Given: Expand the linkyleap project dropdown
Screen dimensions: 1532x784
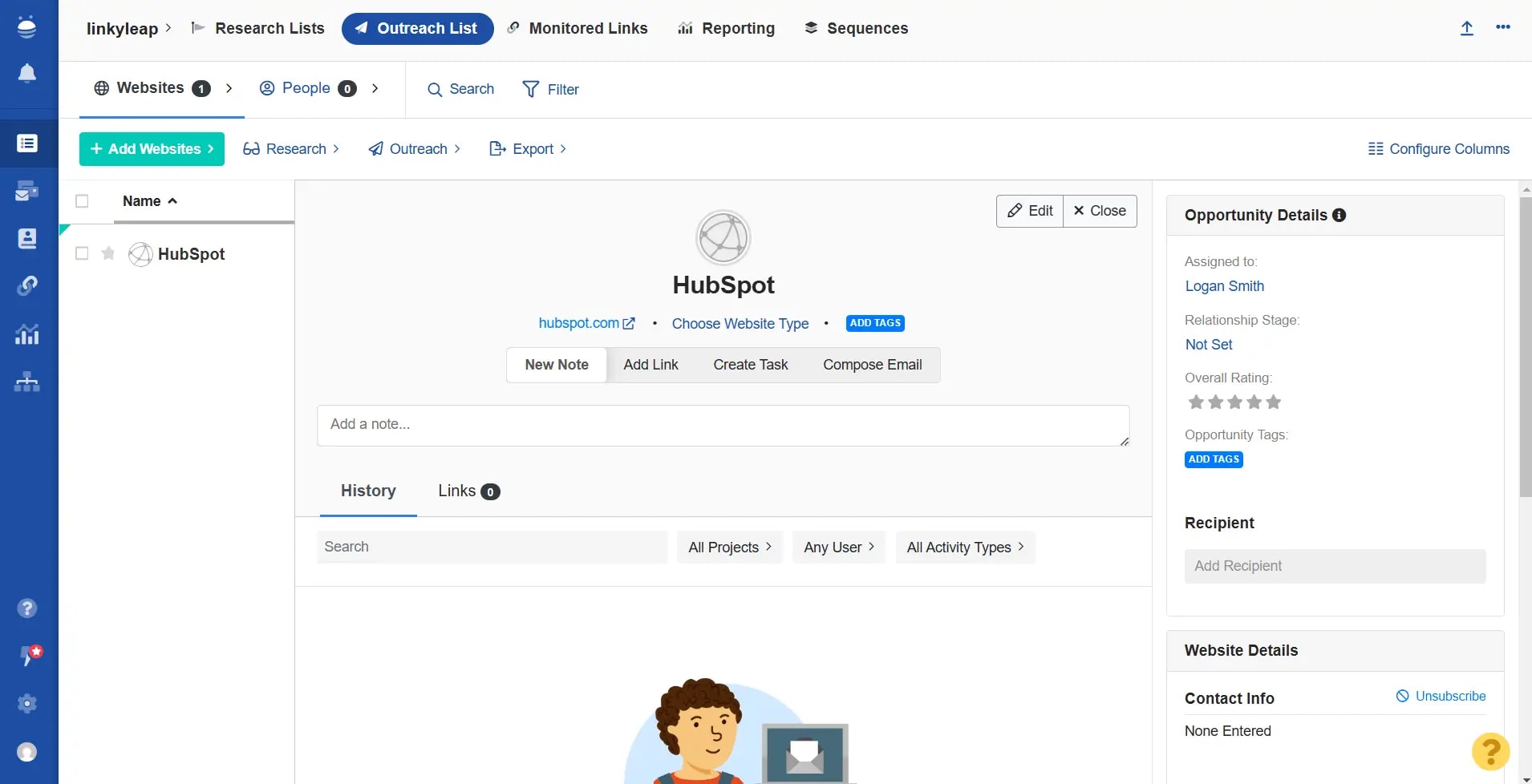Looking at the screenshot, I should click(128, 28).
